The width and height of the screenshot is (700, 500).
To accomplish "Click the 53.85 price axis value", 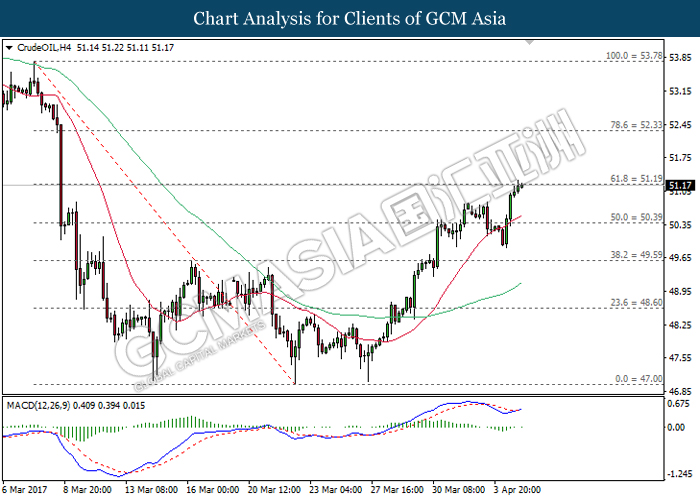I will coord(680,58).
